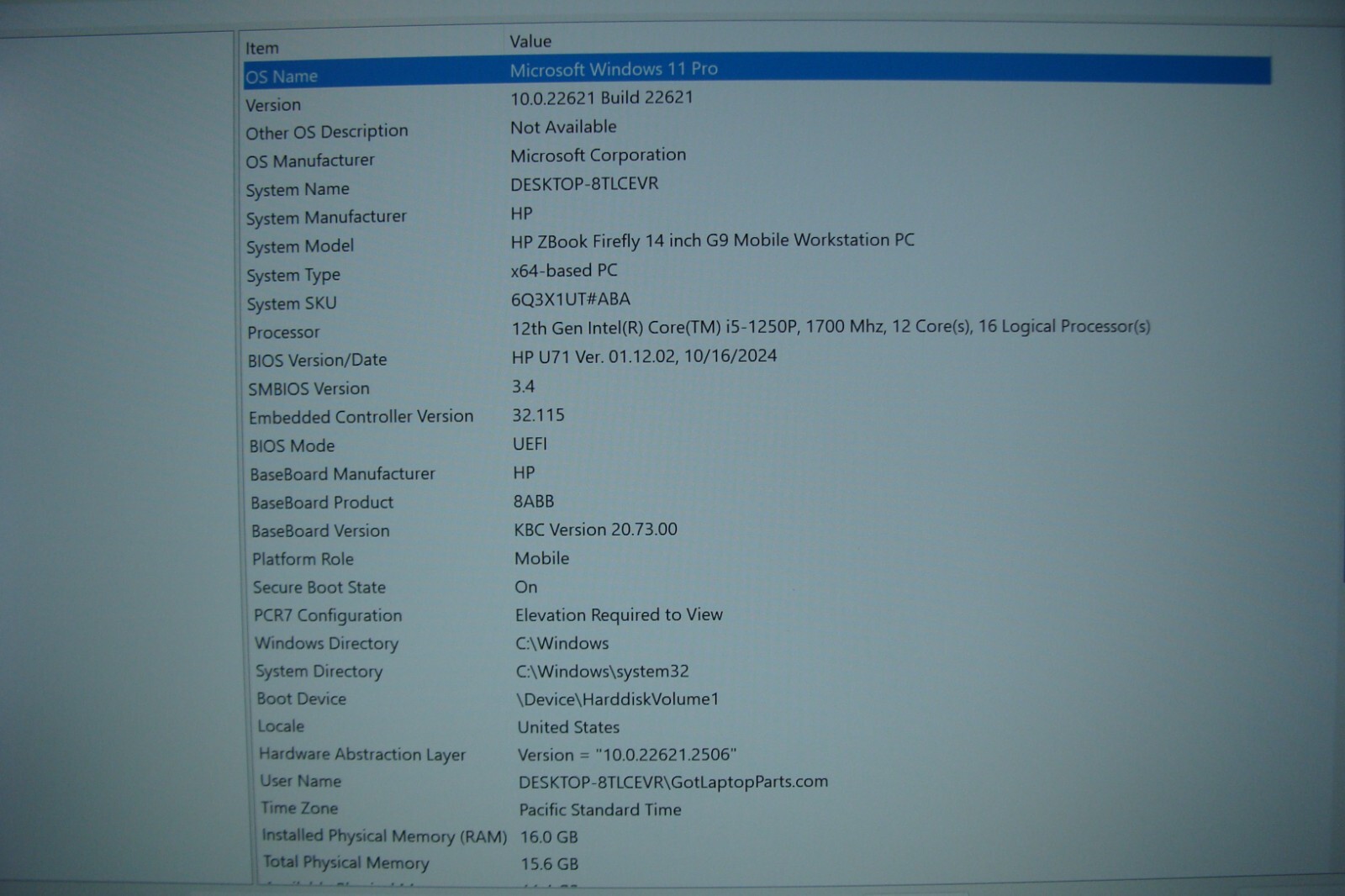The height and width of the screenshot is (896, 1345).
Task: Click the C:\Windows\system32 value
Action: coord(603,672)
